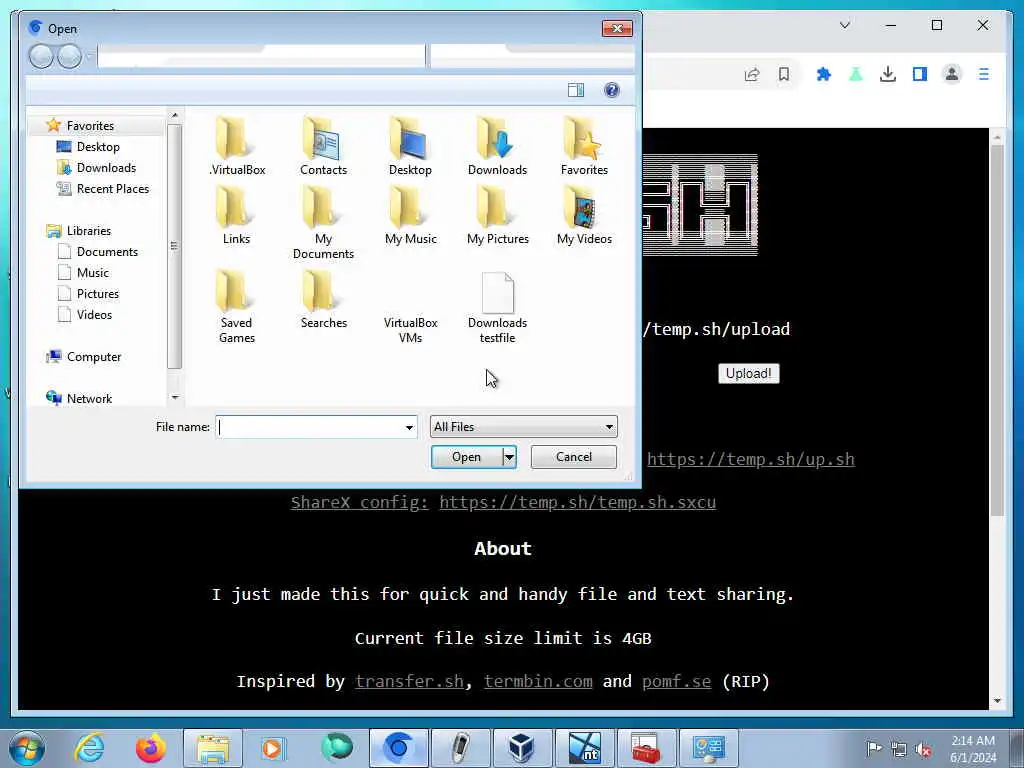Select the Saved Games folder

click(236, 307)
